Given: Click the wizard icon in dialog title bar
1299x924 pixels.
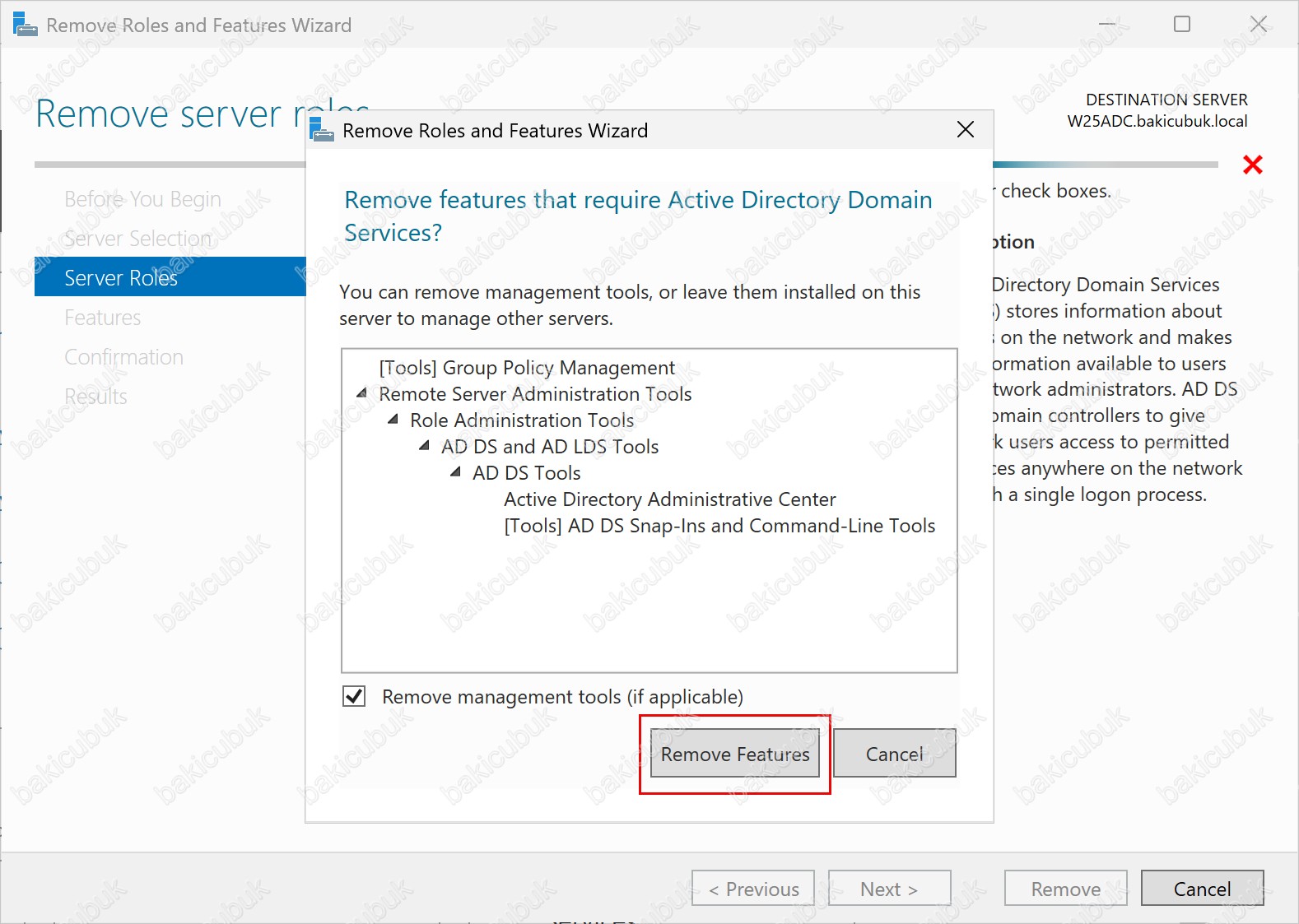Looking at the screenshot, I should pyautogui.click(x=322, y=130).
